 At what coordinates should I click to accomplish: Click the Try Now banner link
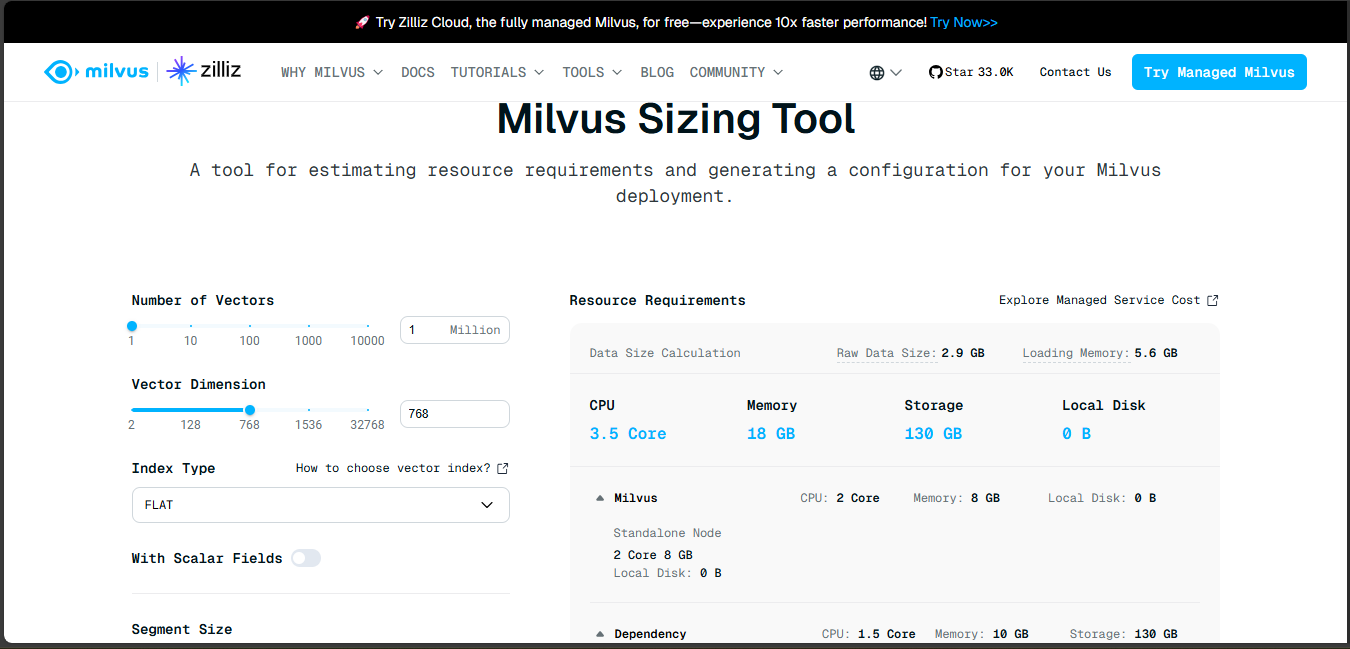tap(963, 21)
